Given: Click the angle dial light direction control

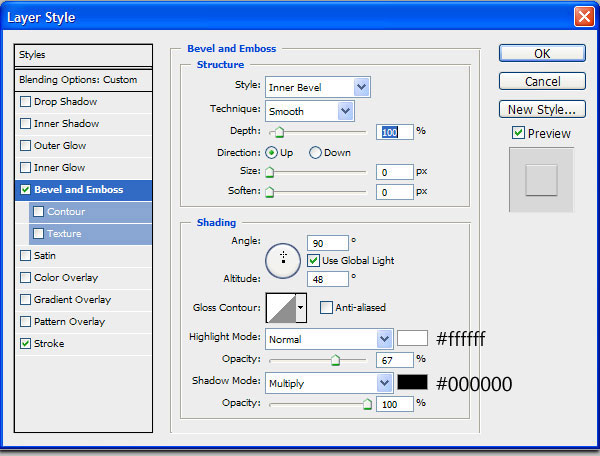Looking at the screenshot, I should click(283, 261).
